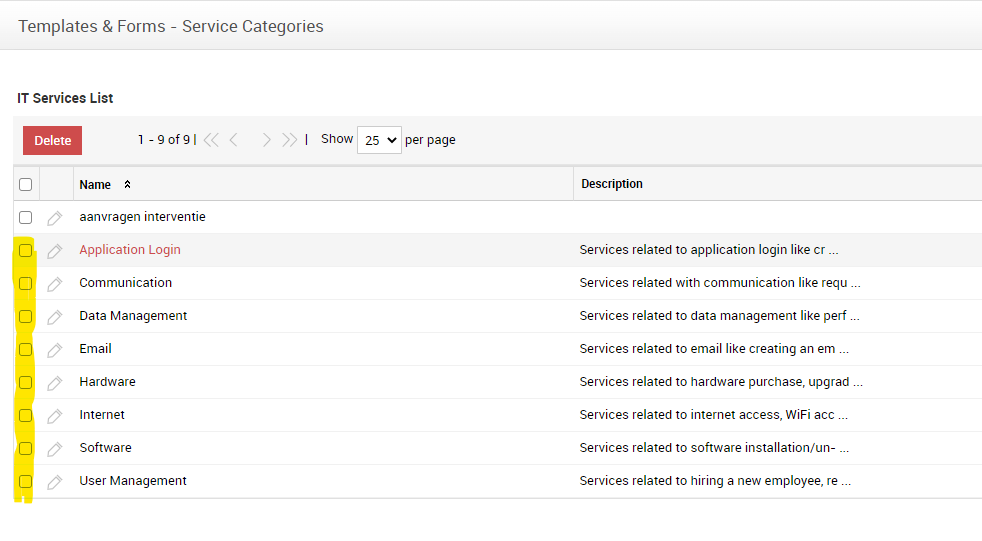Jump to the last page
The height and width of the screenshot is (541, 982).
click(x=290, y=140)
